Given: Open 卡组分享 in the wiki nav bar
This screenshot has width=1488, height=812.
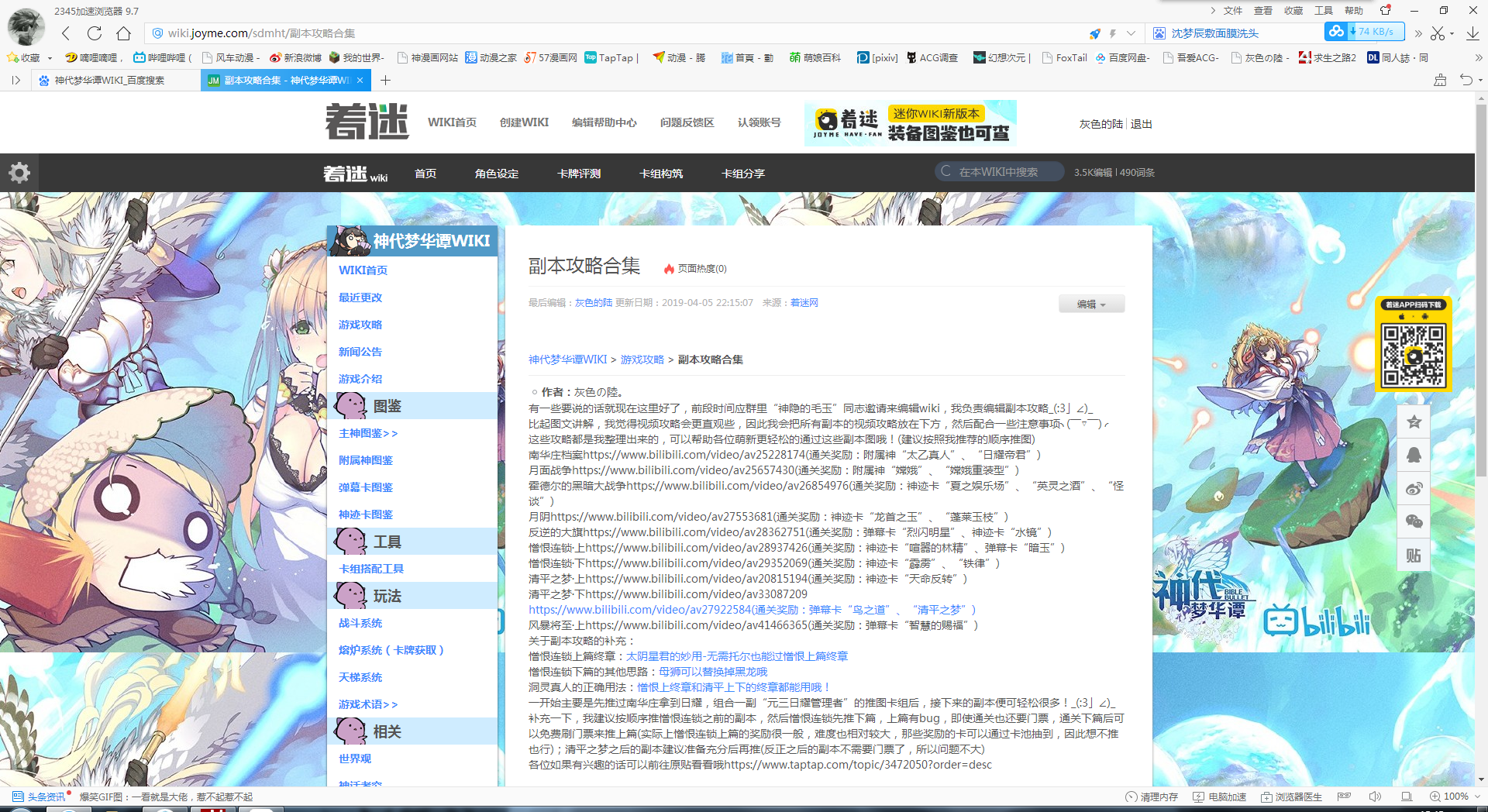Looking at the screenshot, I should coord(743,173).
